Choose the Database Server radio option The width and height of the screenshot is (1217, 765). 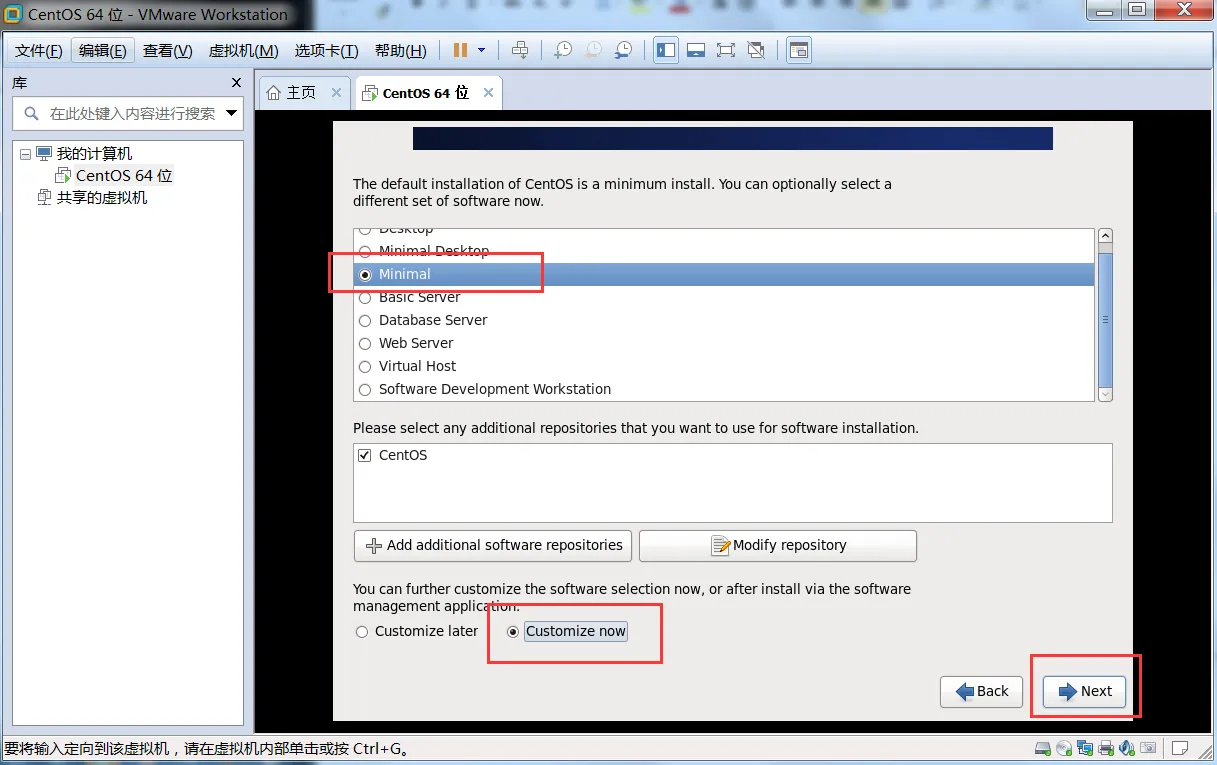[x=365, y=321]
